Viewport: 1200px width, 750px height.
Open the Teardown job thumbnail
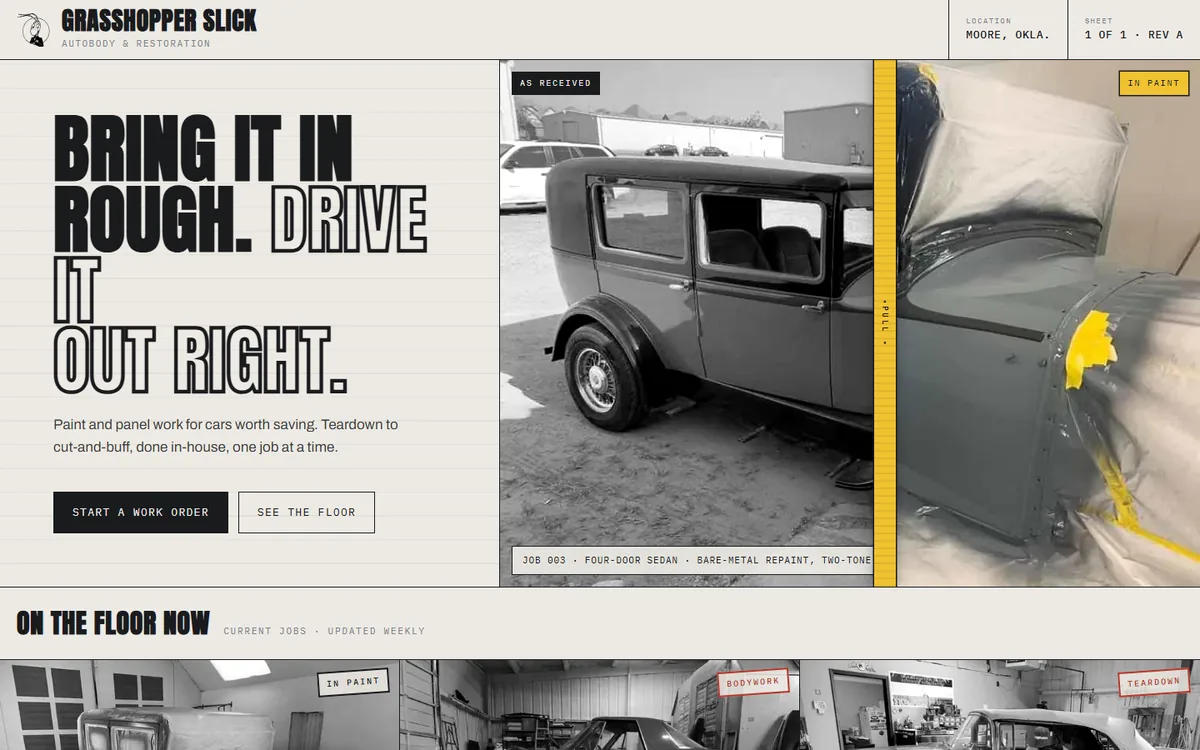(x=1000, y=705)
